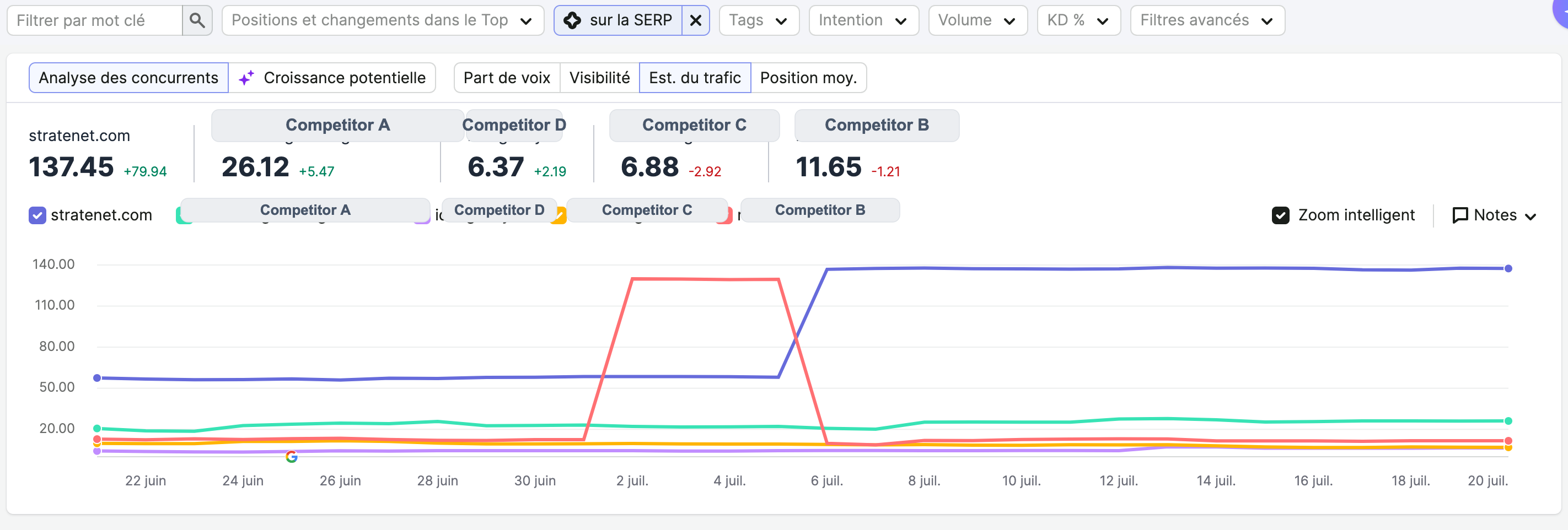Click the '-2.92' change value
The height and width of the screenshot is (530, 1568).
[705, 171]
